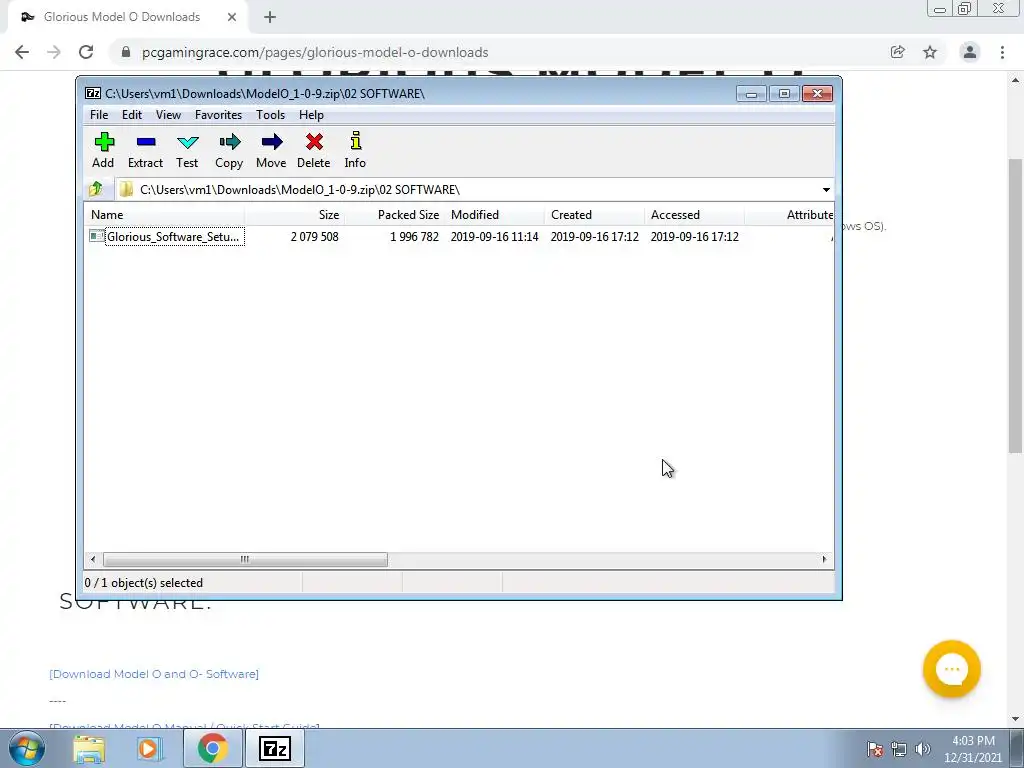This screenshot has width=1024, height=768.
Task: Click modified date 2019-09-16 11:14
Action: [494, 236]
